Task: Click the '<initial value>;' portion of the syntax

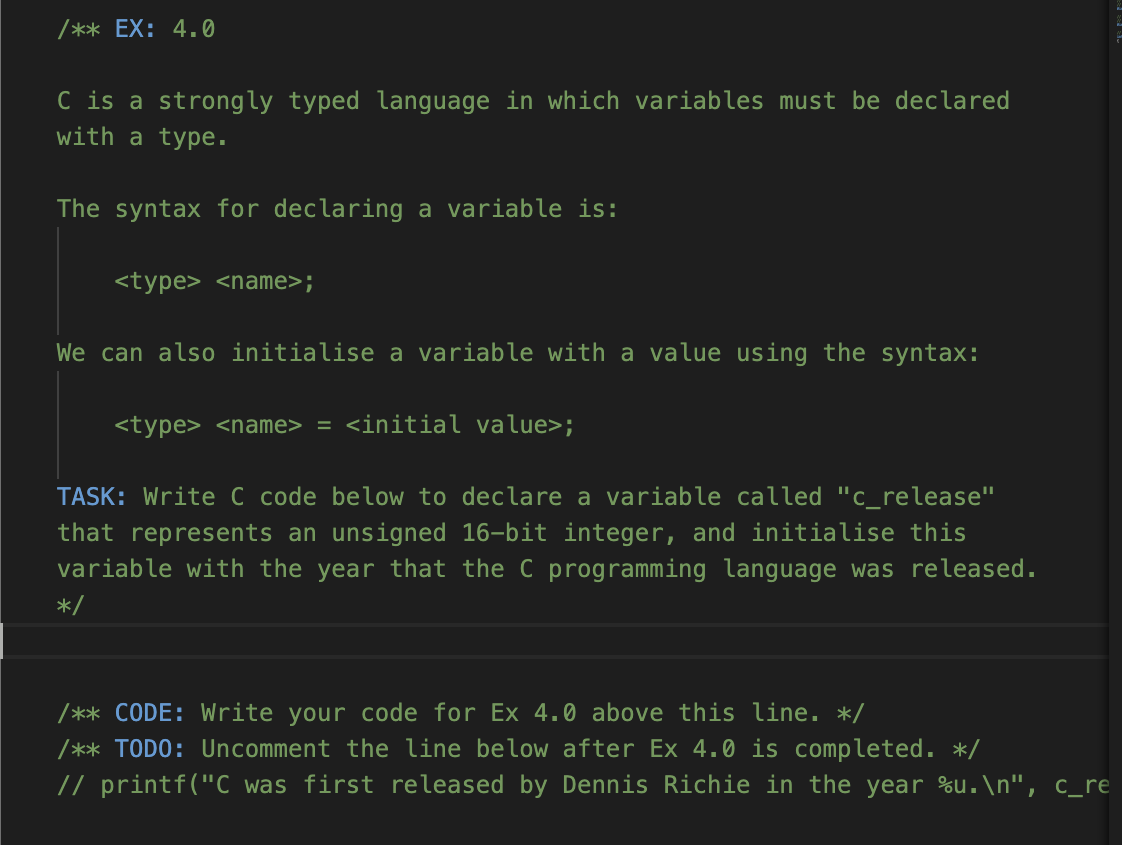Action: [x=459, y=424]
